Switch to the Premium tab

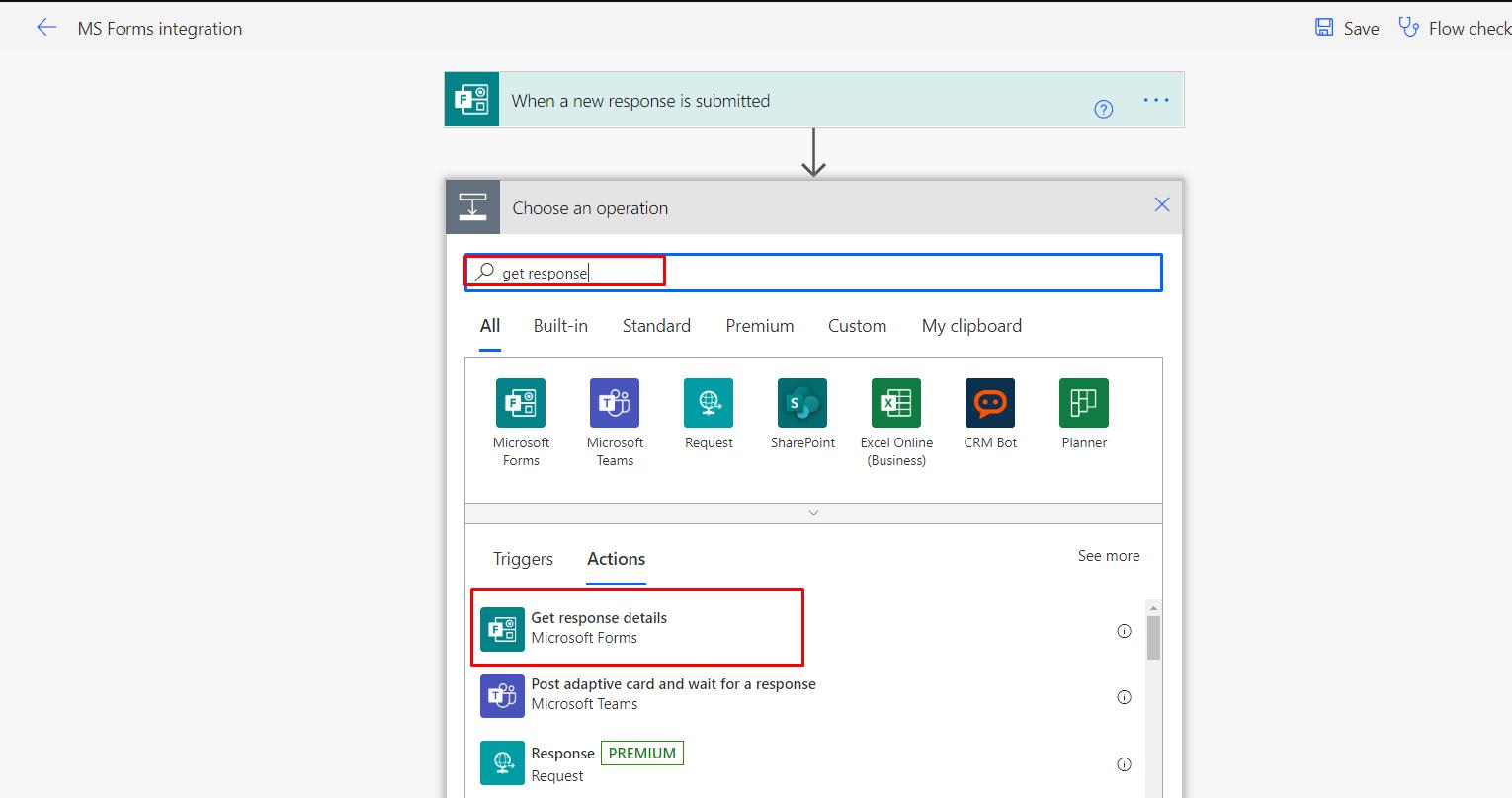[x=759, y=326]
